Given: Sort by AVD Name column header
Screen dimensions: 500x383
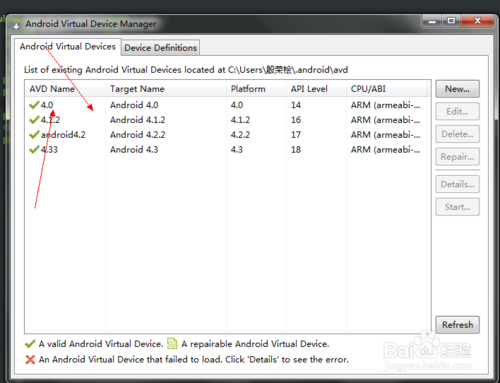Looking at the screenshot, I should 65,89.
